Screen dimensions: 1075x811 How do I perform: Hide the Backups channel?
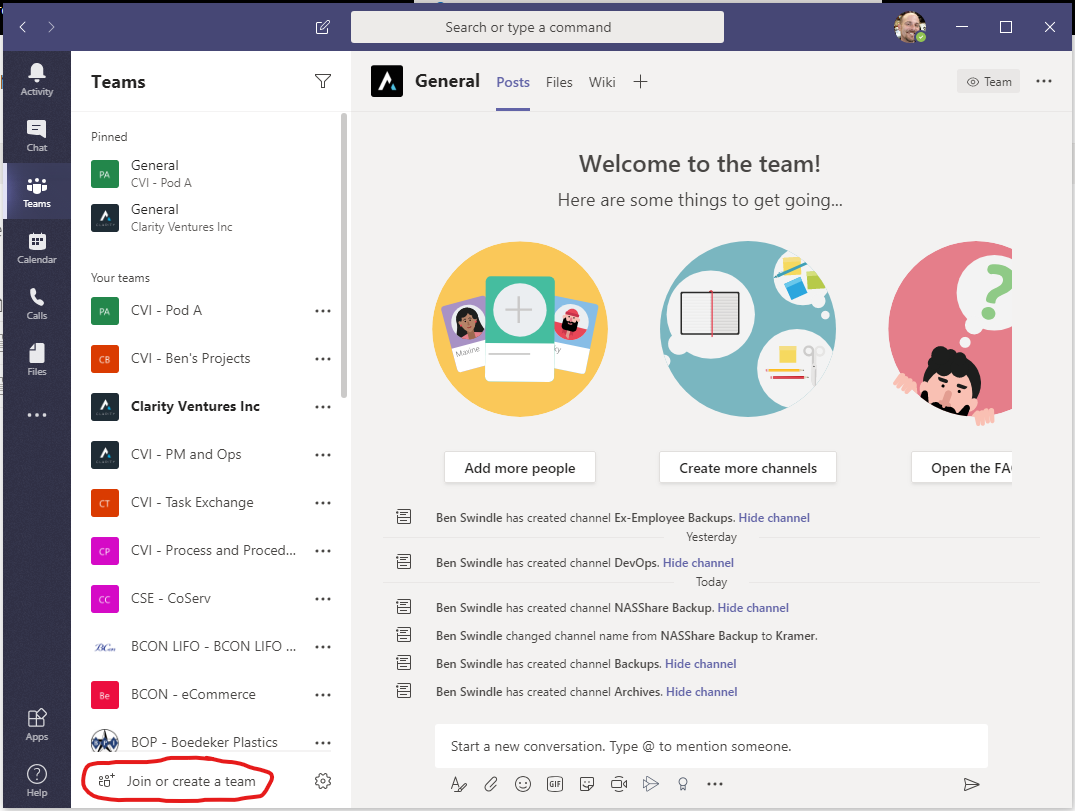pyautogui.click(x=701, y=664)
